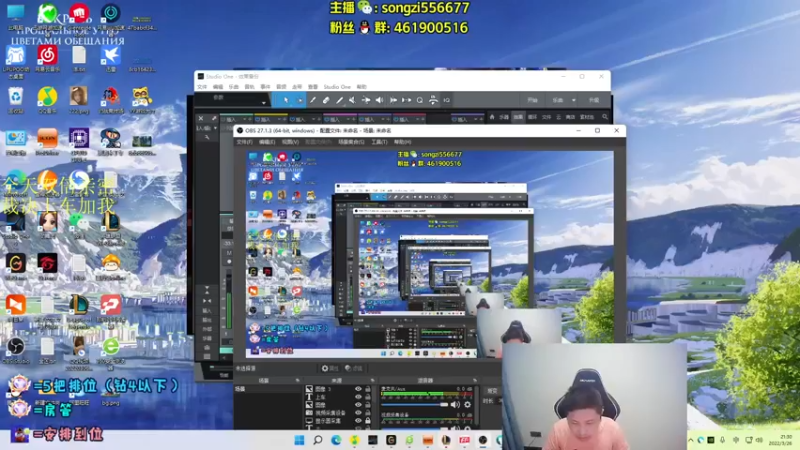Select the Eraser tool in Studio One toolbar
The width and height of the screenshot is (800, 450).
click(326, 100)
